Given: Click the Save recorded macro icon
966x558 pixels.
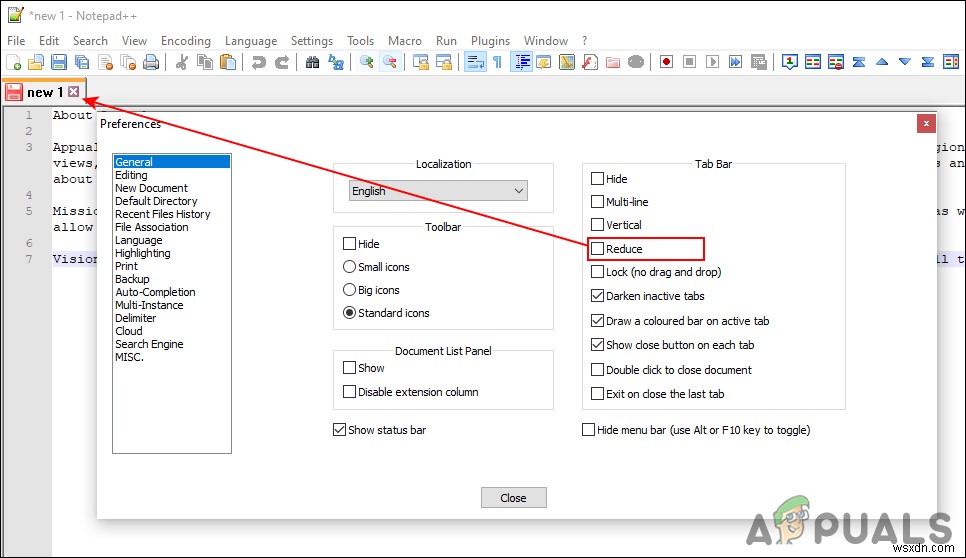Looking at the screenshot, I should coord(758,62).
